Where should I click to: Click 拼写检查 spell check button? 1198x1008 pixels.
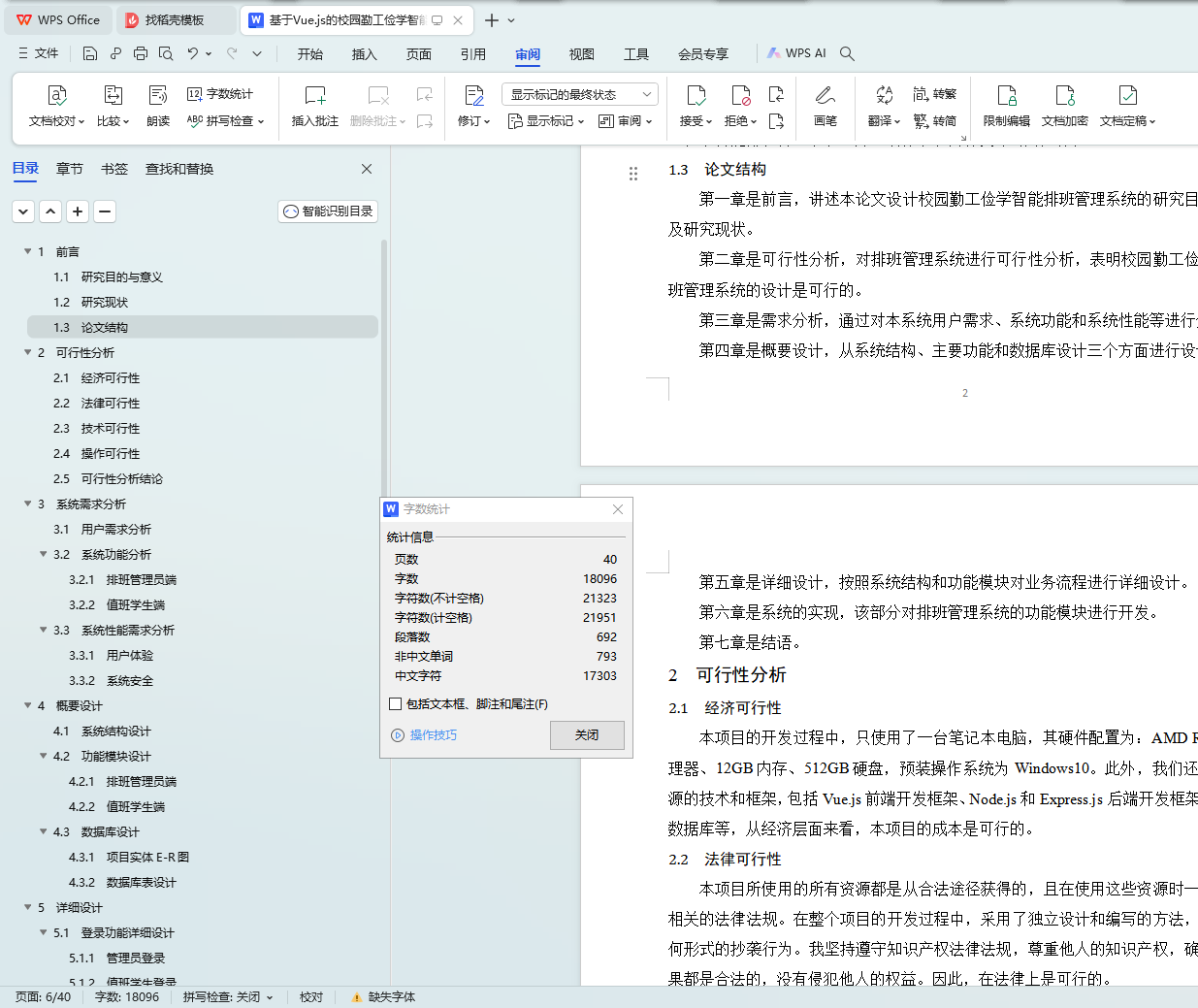(x=225, y=121)
